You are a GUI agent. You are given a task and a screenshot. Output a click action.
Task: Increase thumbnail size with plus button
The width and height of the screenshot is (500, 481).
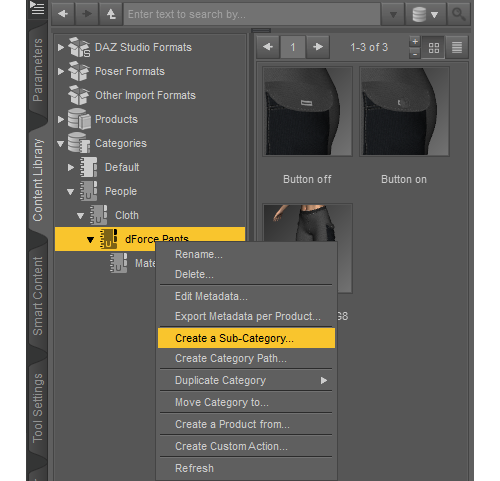coord(415,42)
